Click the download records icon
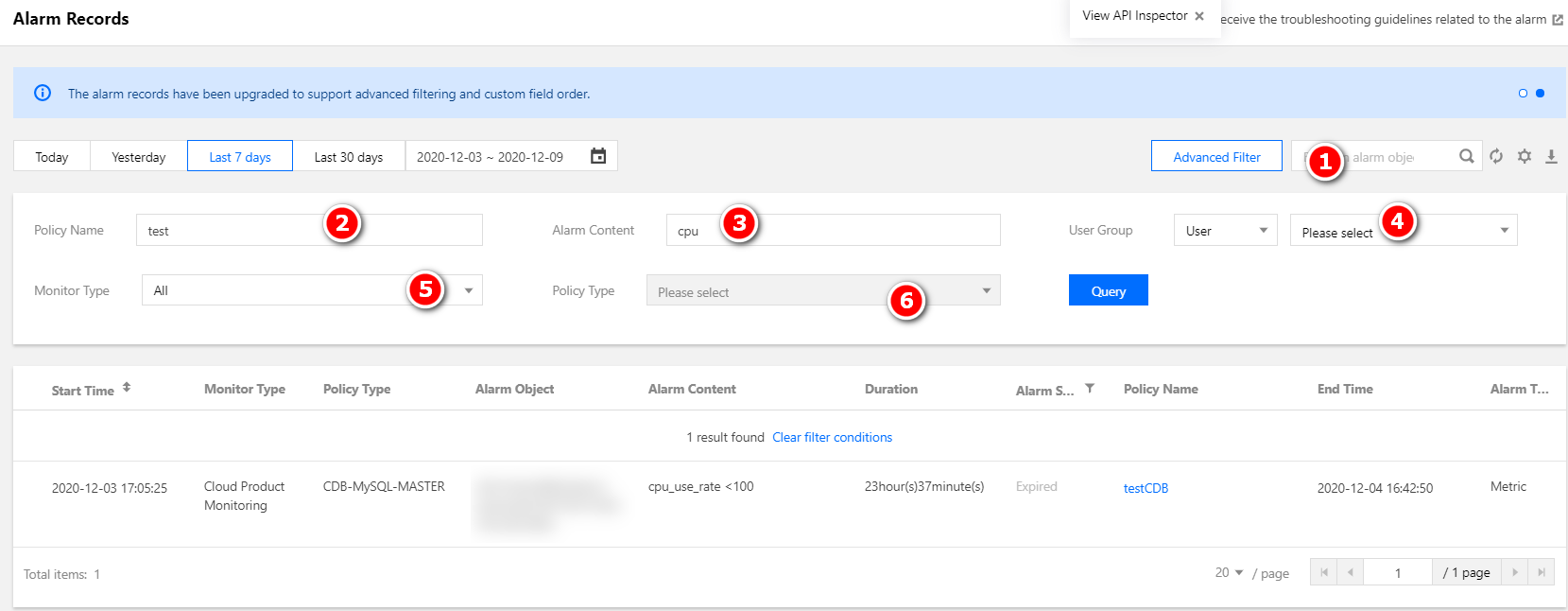This screenshot has height=611, width=1568. (x=1551, y=156)
